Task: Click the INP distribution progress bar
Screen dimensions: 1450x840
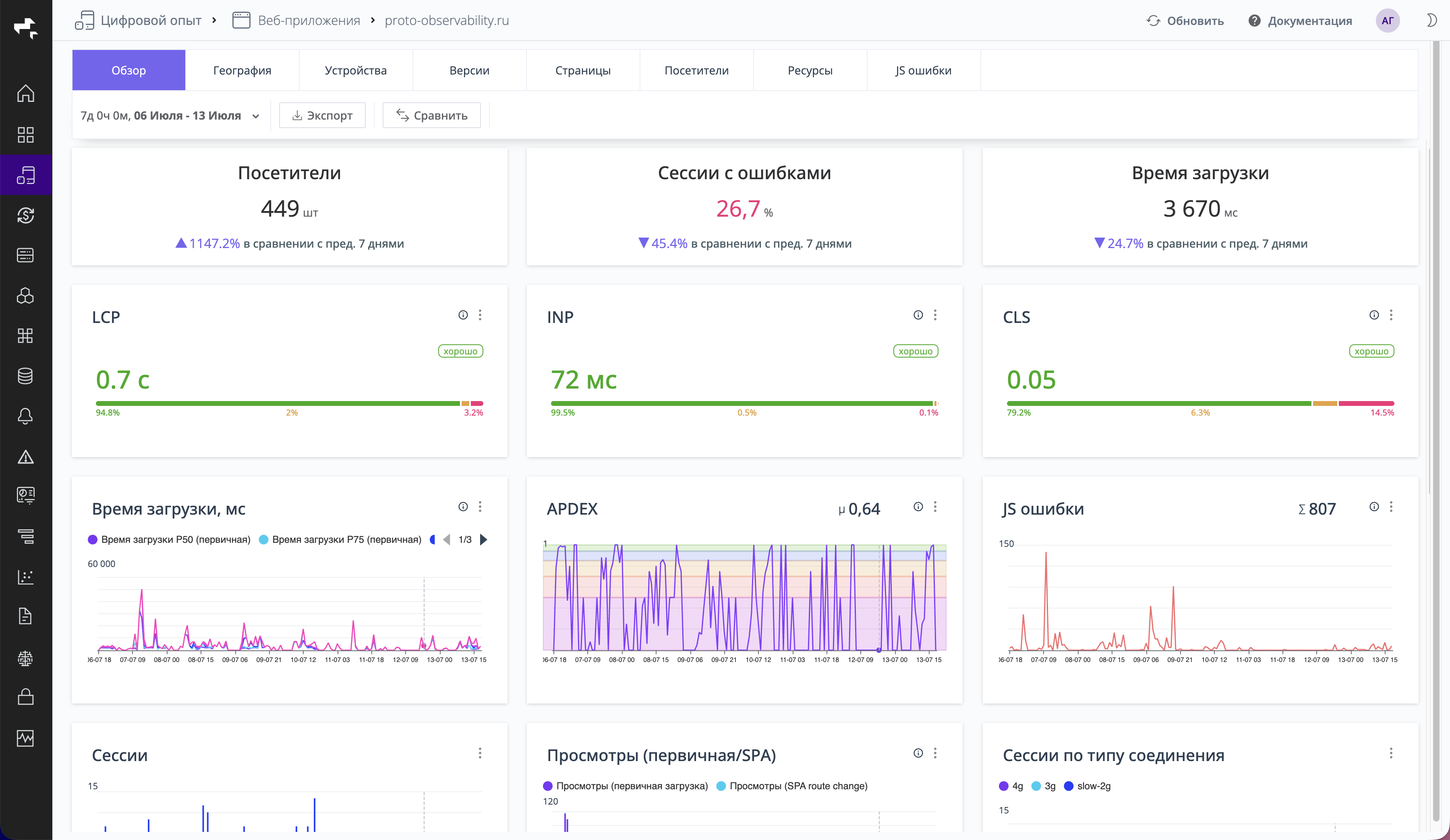Action: [745, 403]
